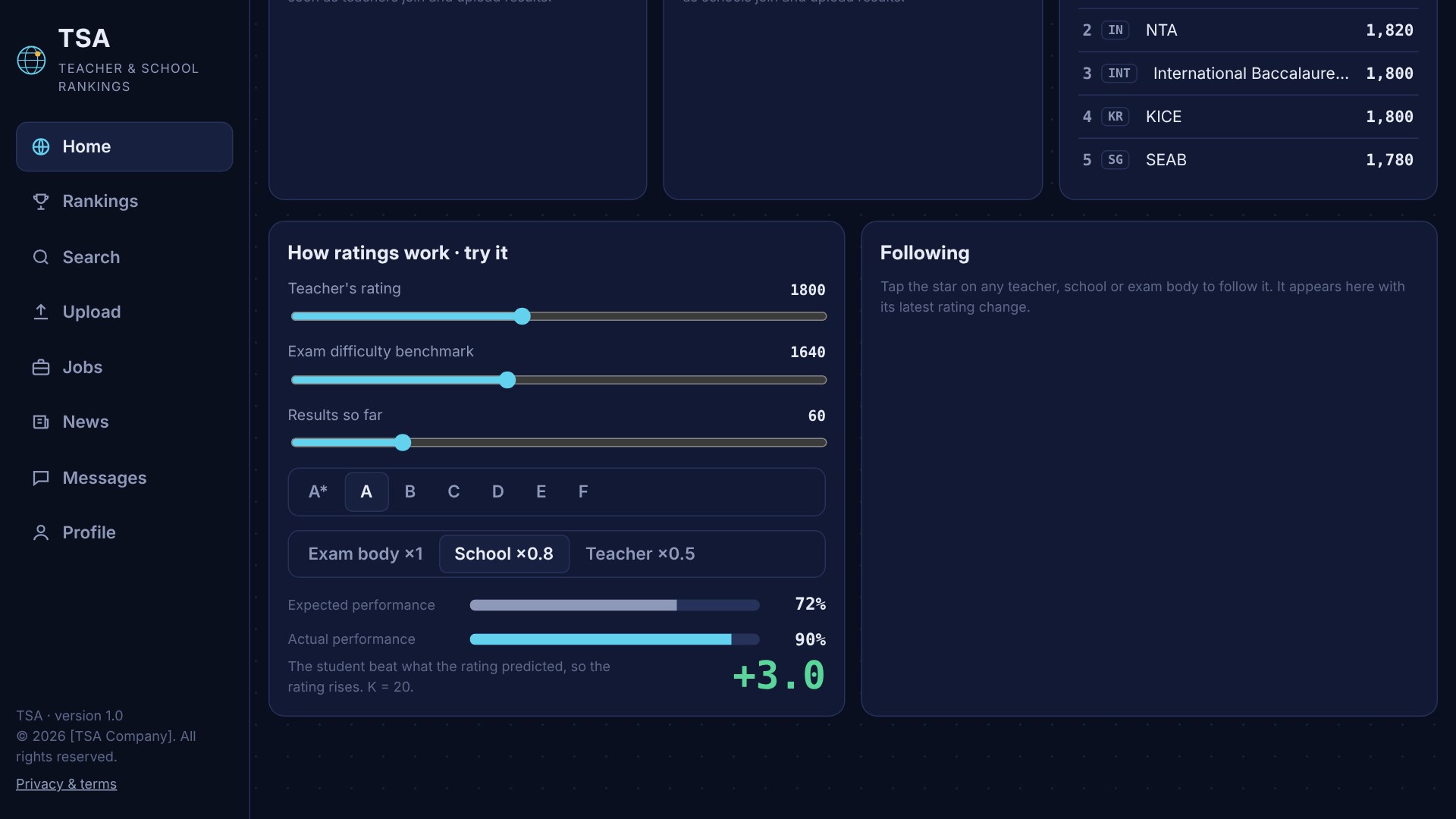Click the News newspaper icon
This screenshot has height=819, width=1456.
point(41,422)
